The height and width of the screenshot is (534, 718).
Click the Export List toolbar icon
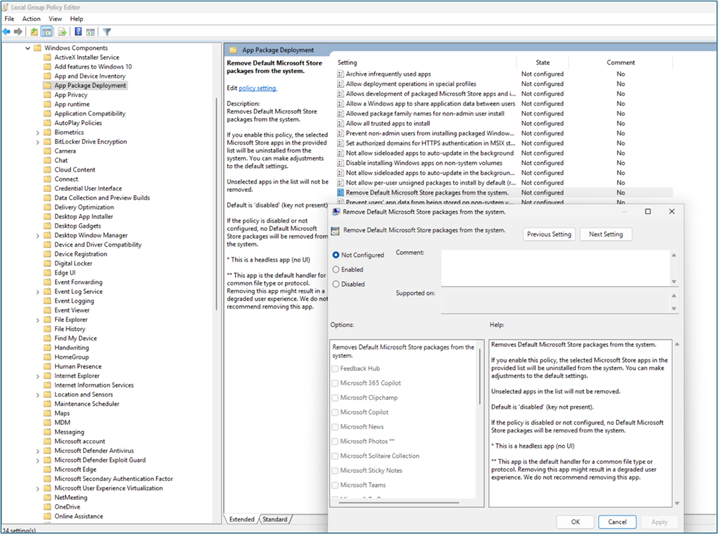[x=62, y=32]
